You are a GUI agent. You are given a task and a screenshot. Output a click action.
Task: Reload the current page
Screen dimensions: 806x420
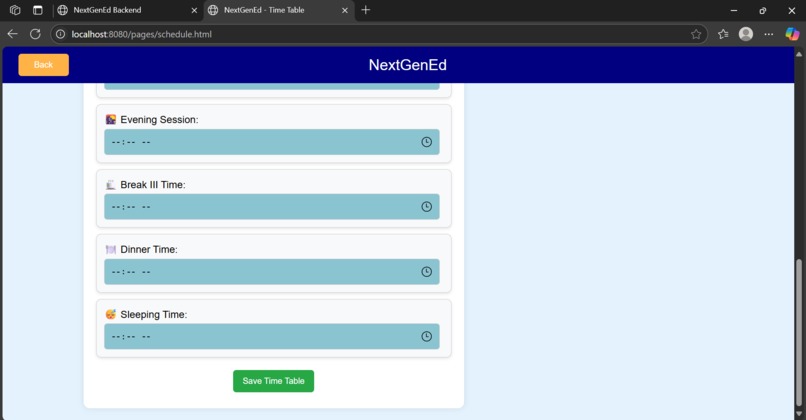[35, 34]
